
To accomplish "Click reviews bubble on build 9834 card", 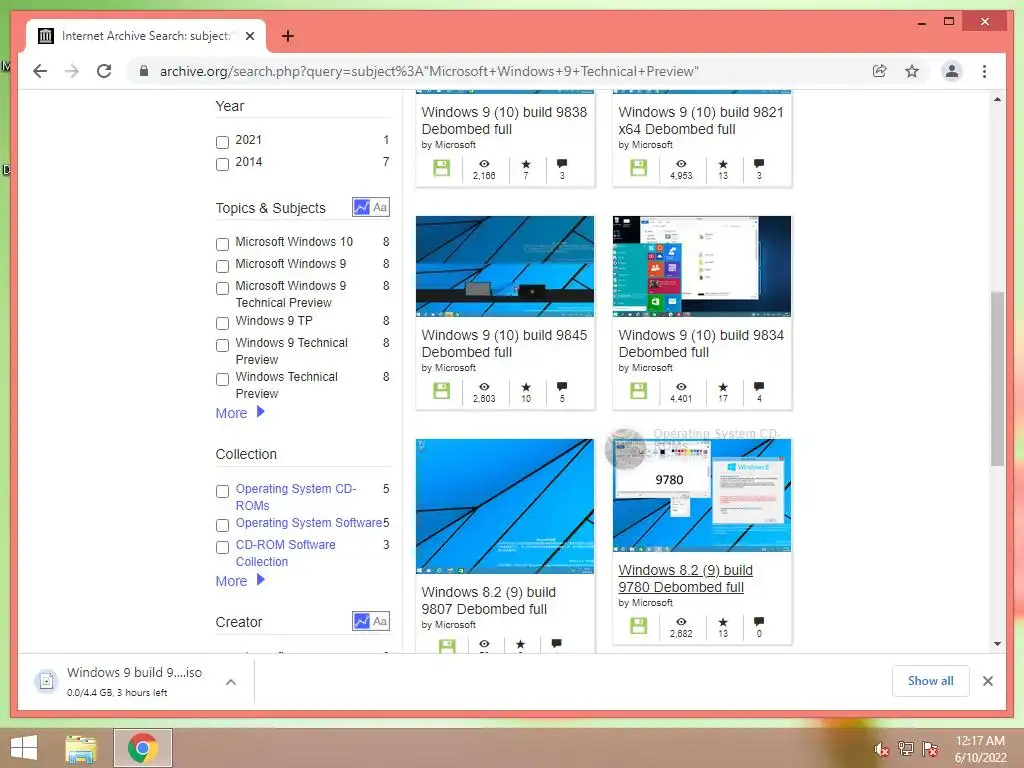I will (758, 387).
